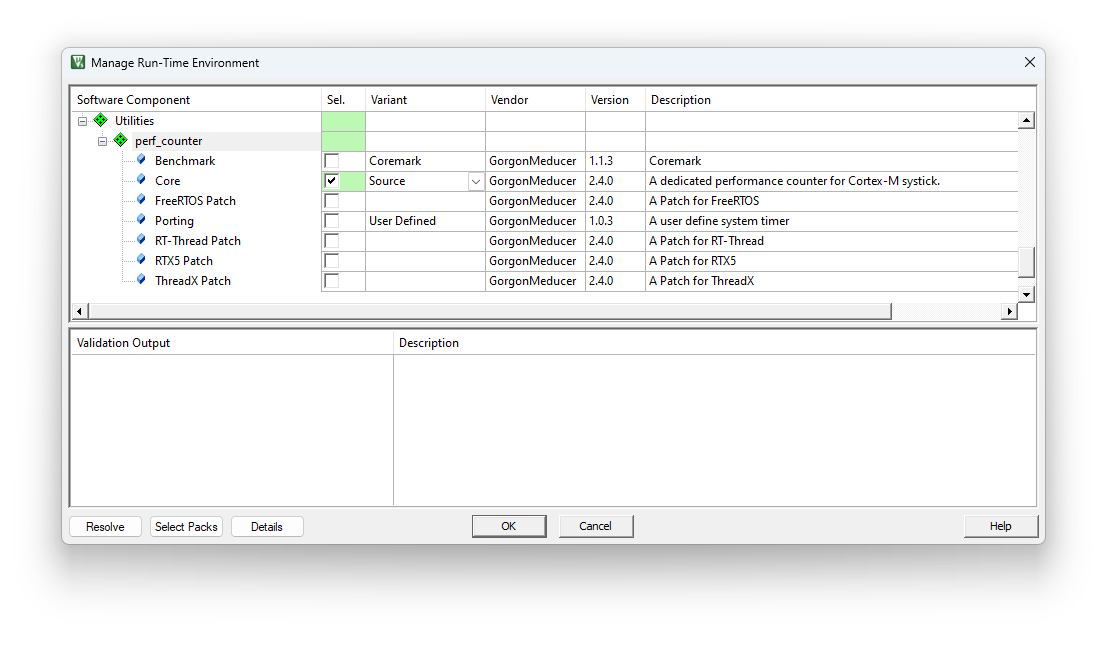The height and width of the screenshot is (645, 1108).
Task: Select the RT-Thread Patch tree row
Action: point(198,241)
